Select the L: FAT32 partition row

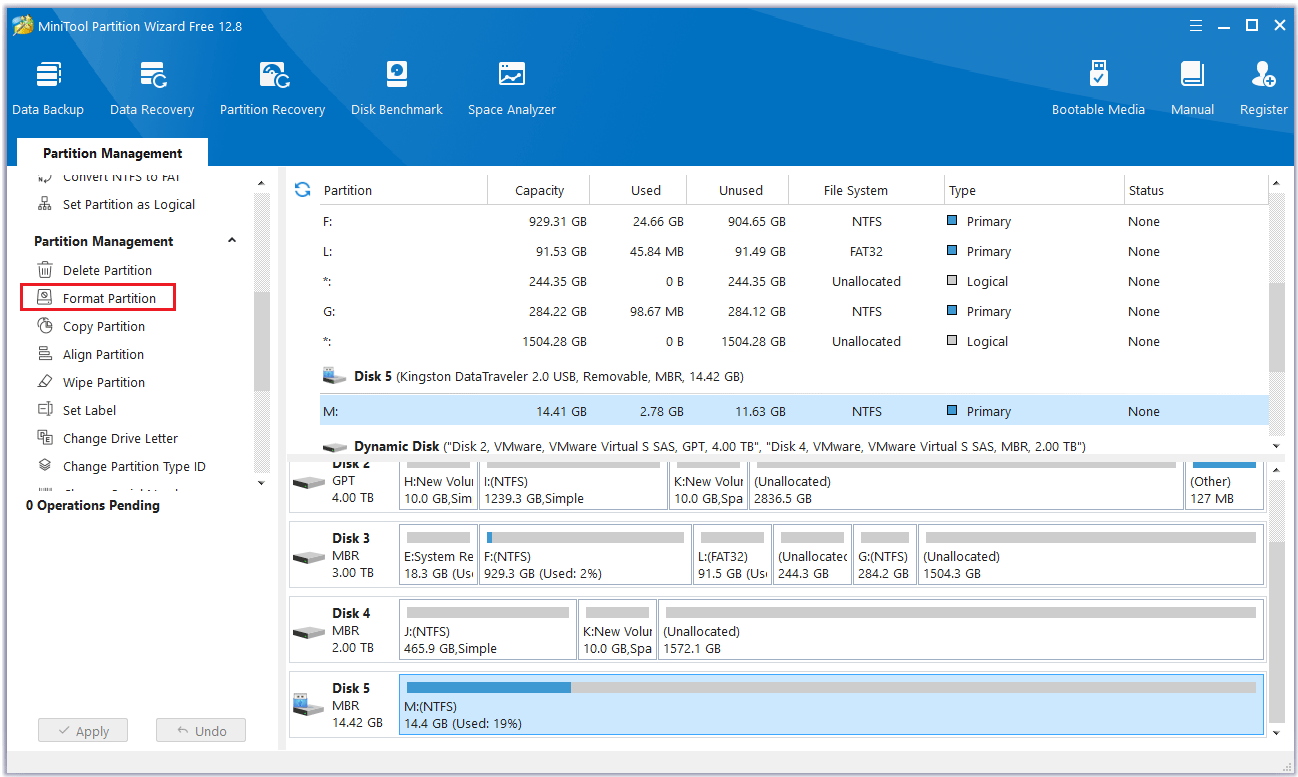[x=794, y=251]
